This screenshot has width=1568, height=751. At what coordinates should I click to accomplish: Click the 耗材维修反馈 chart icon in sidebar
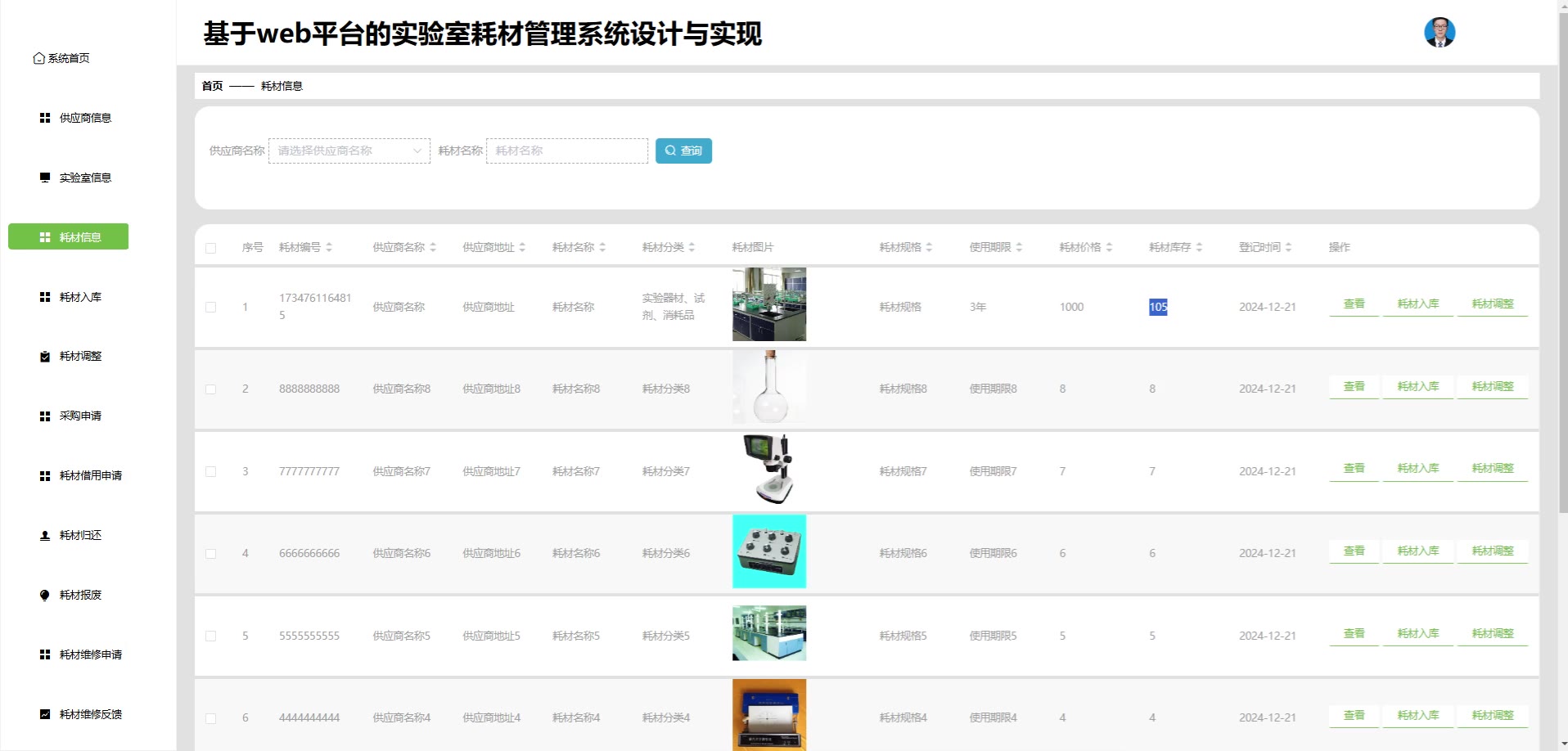45,714
